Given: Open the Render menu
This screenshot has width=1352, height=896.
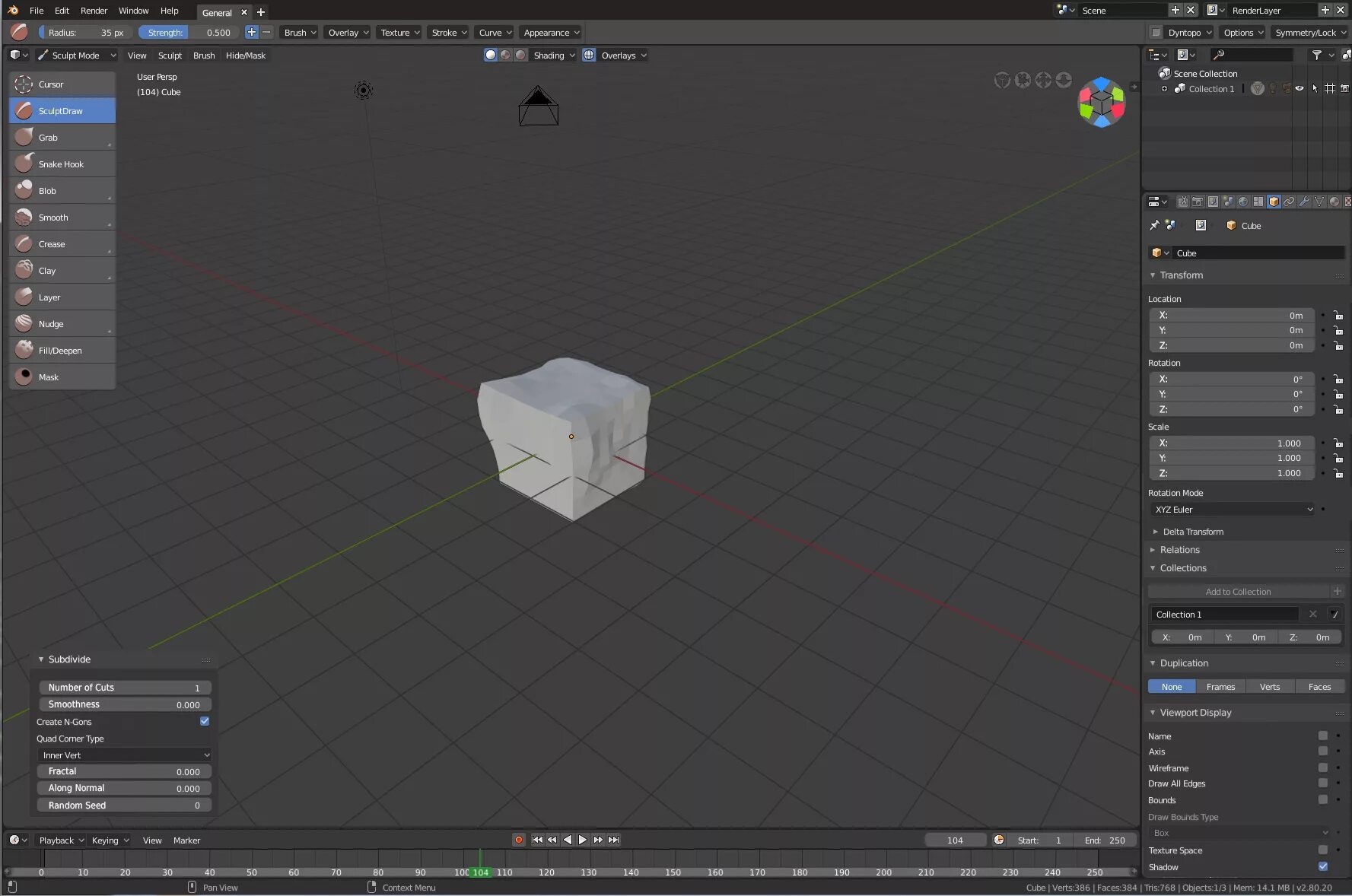Looking at the screenshot, I should 94,11.
